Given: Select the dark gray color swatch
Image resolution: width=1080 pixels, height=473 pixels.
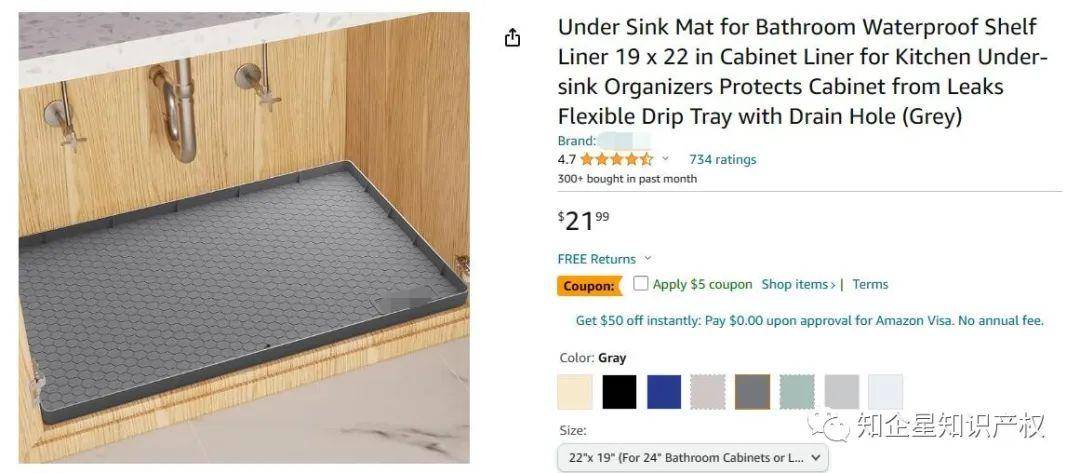Looking at the screenshot, I should [x=752, y=392].
